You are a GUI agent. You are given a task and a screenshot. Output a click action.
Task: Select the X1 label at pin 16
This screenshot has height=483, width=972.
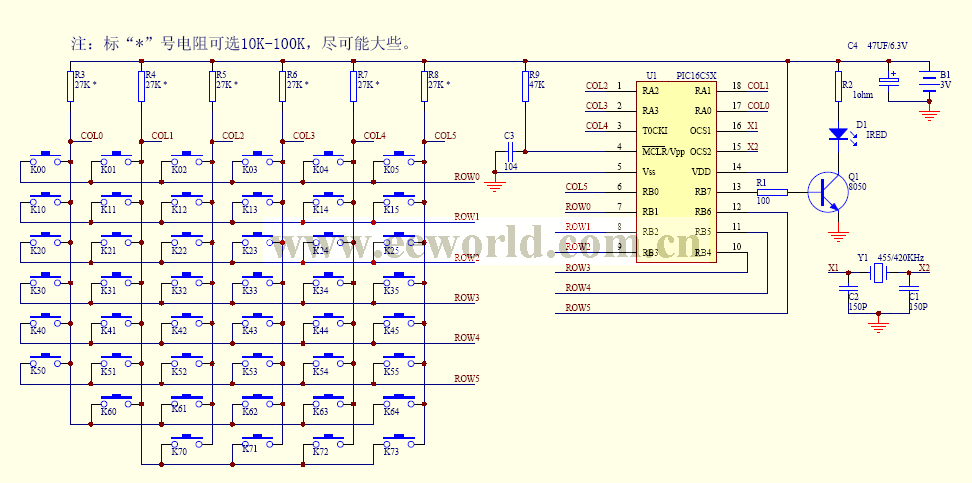[753, 126]
